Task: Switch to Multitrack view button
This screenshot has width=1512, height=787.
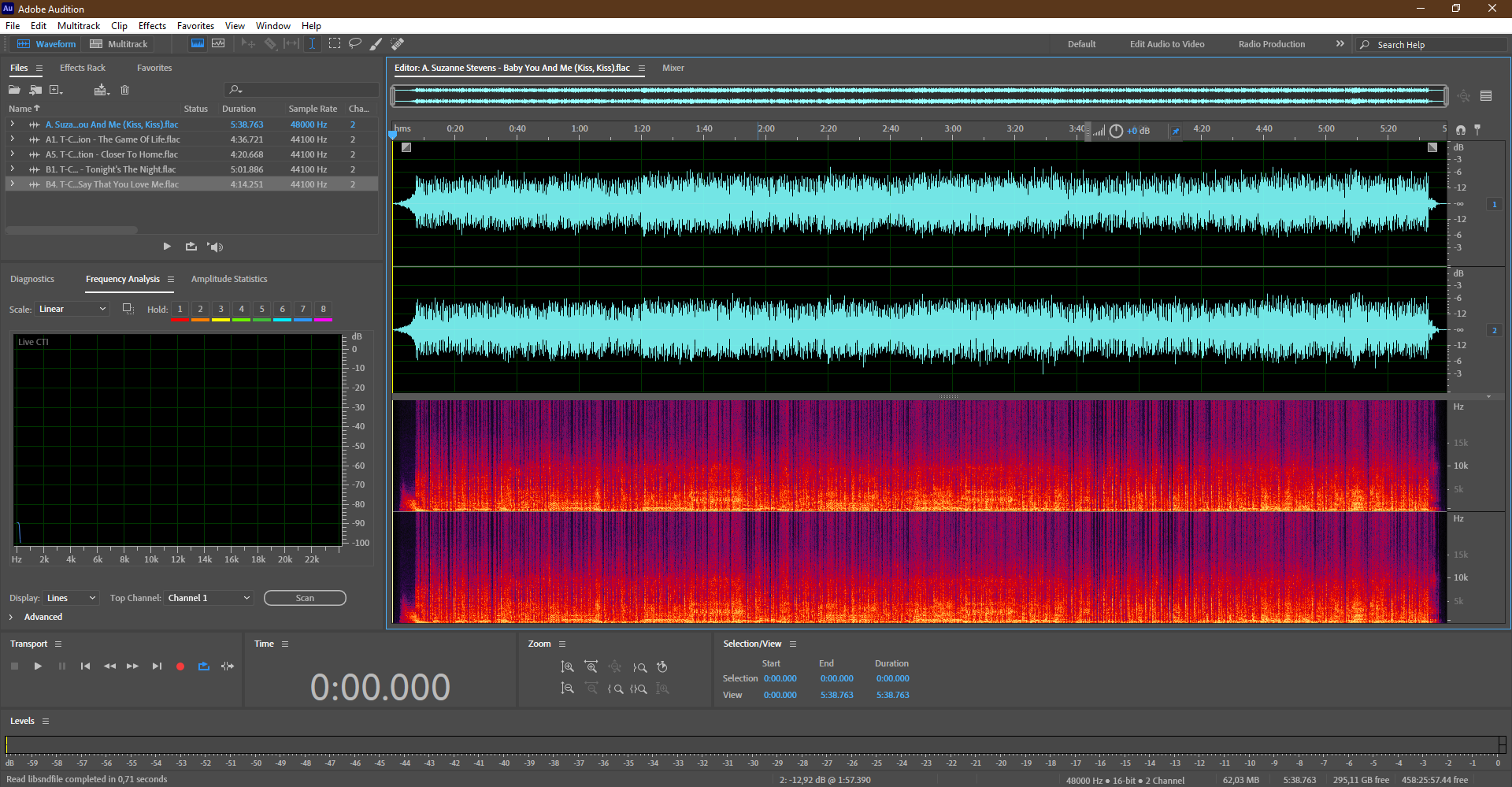Action: pos(119,44)
